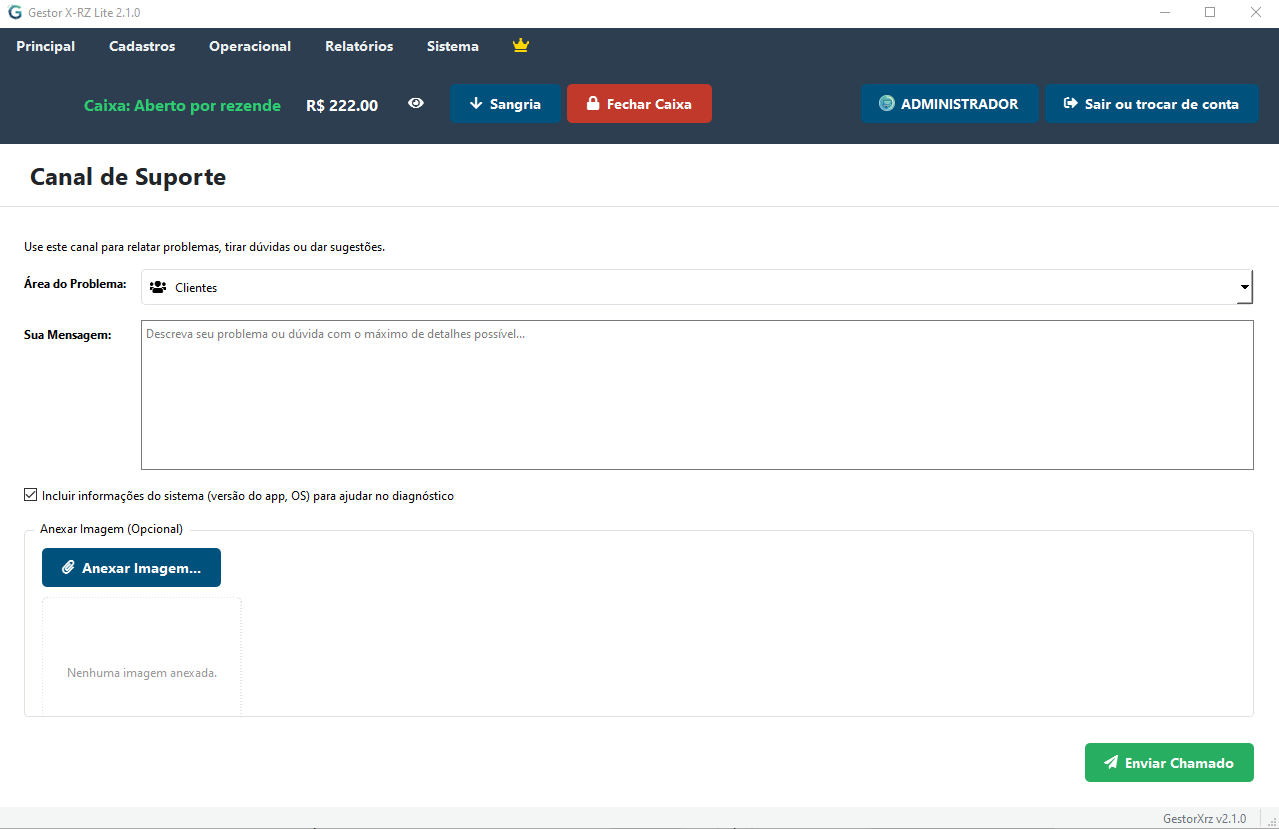This screenshot has width=1279, height=829.
Task: Open the Clientes problem area combo box
Action: [690, 288]
